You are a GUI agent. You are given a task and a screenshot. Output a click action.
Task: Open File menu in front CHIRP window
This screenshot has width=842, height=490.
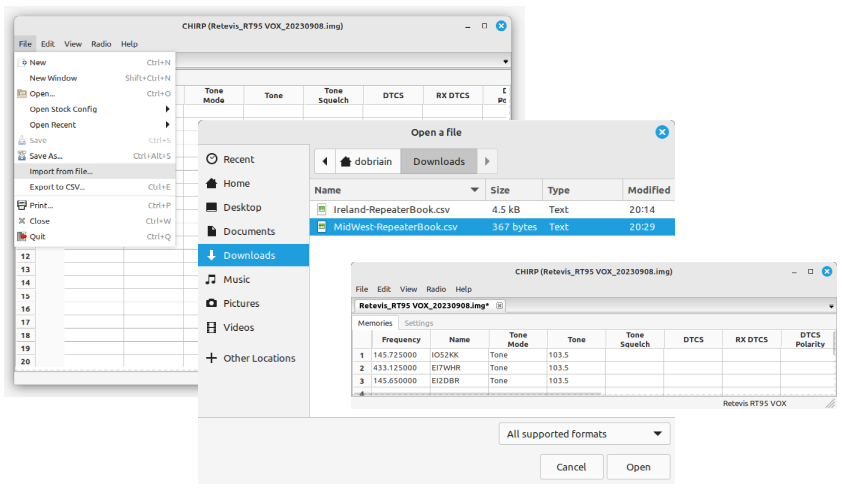pos(362,289)
